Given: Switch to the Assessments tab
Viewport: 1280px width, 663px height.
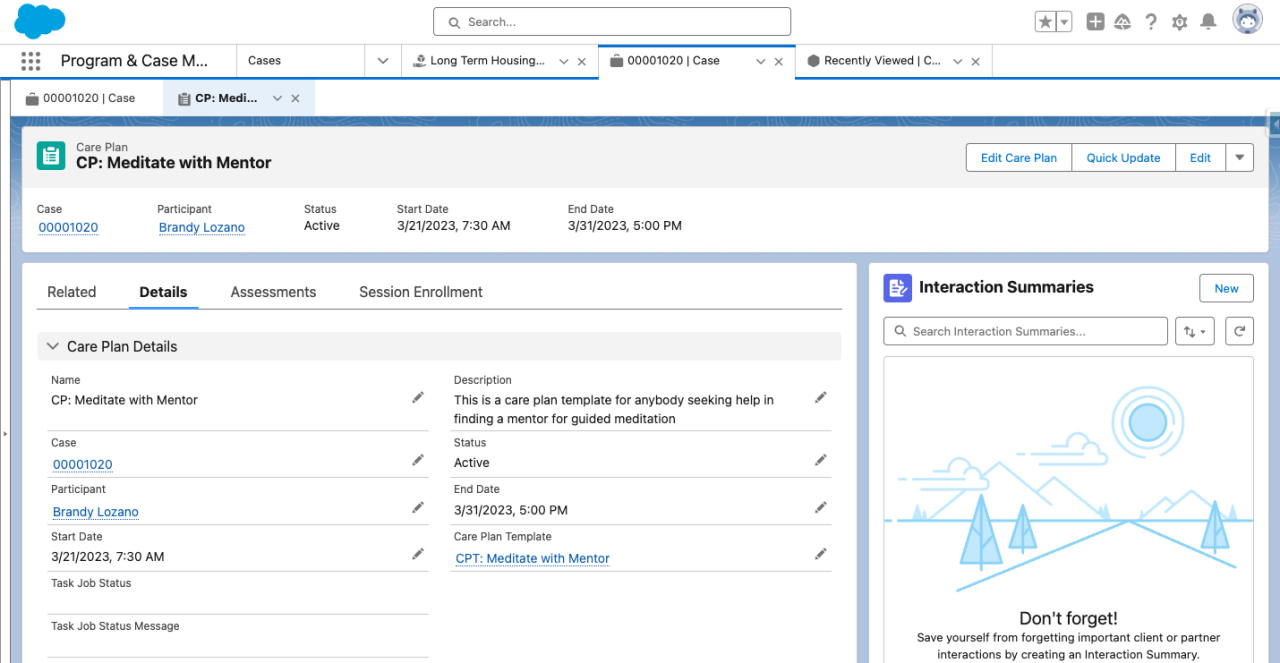Looking at the screenshot, I should [273, 292].
